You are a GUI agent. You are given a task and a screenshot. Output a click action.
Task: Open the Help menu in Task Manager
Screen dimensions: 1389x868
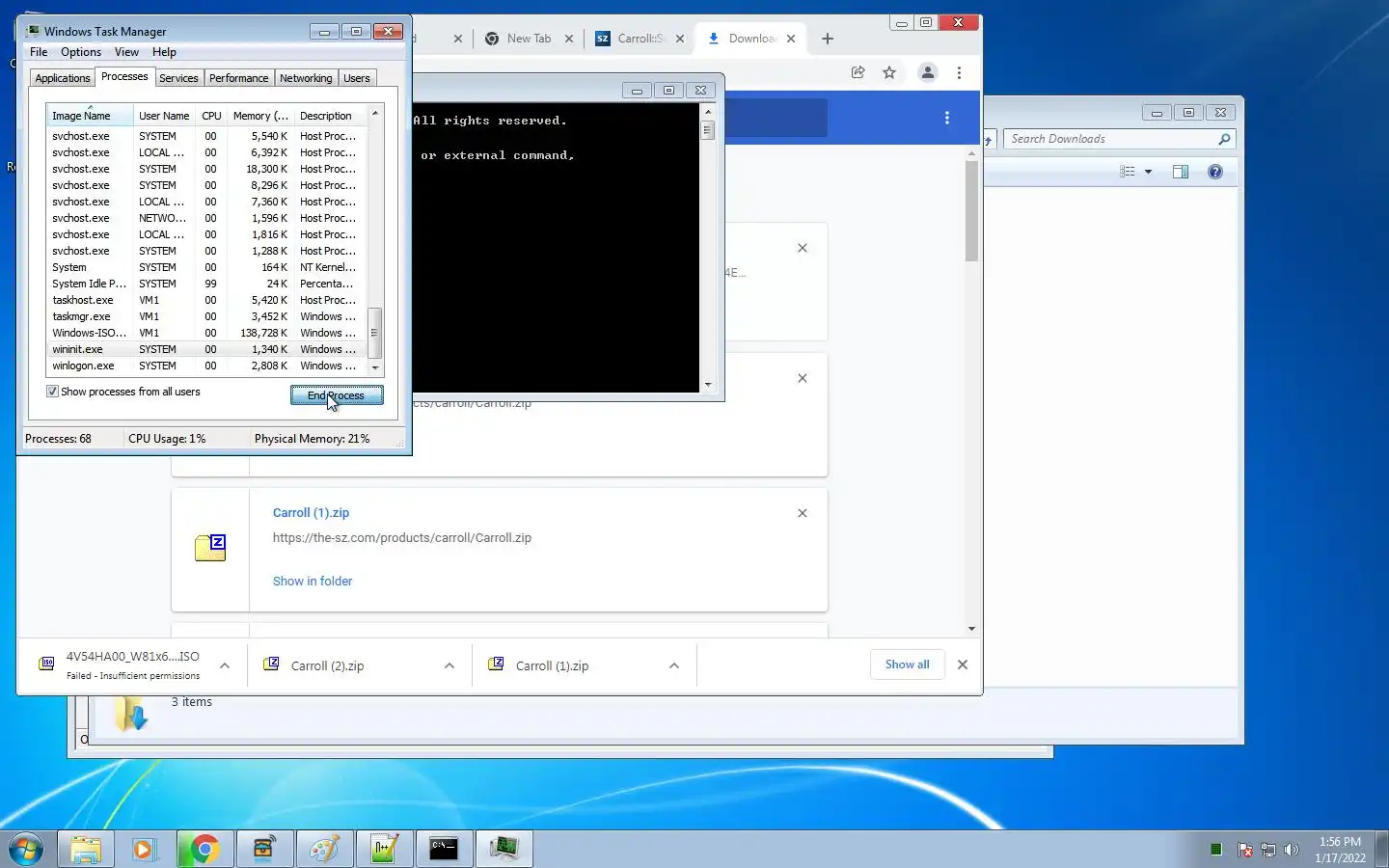pyautogui.click(x=164, y=52)
